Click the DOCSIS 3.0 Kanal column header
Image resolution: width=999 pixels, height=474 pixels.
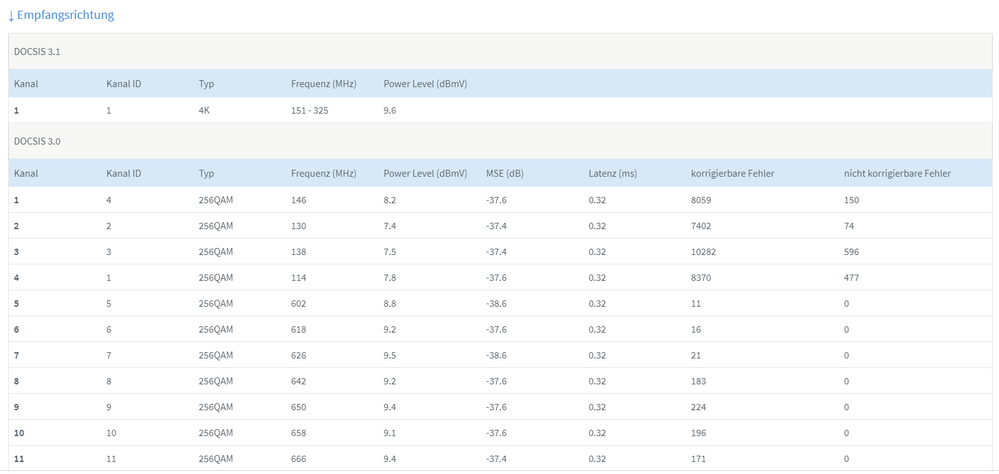pyautogui.click(x=26, y=173)
